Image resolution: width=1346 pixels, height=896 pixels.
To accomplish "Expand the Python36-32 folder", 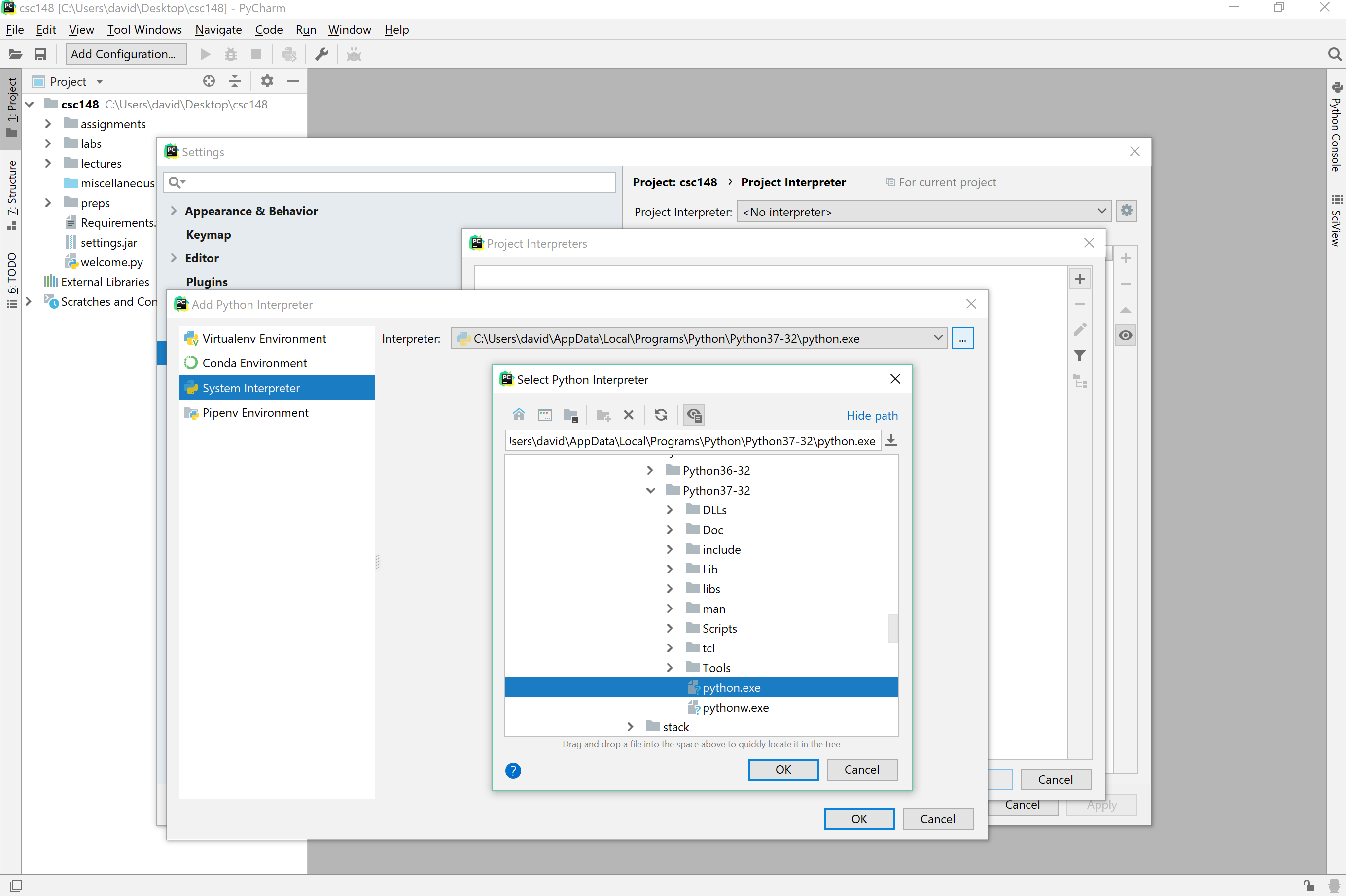I will pos(649,470).
